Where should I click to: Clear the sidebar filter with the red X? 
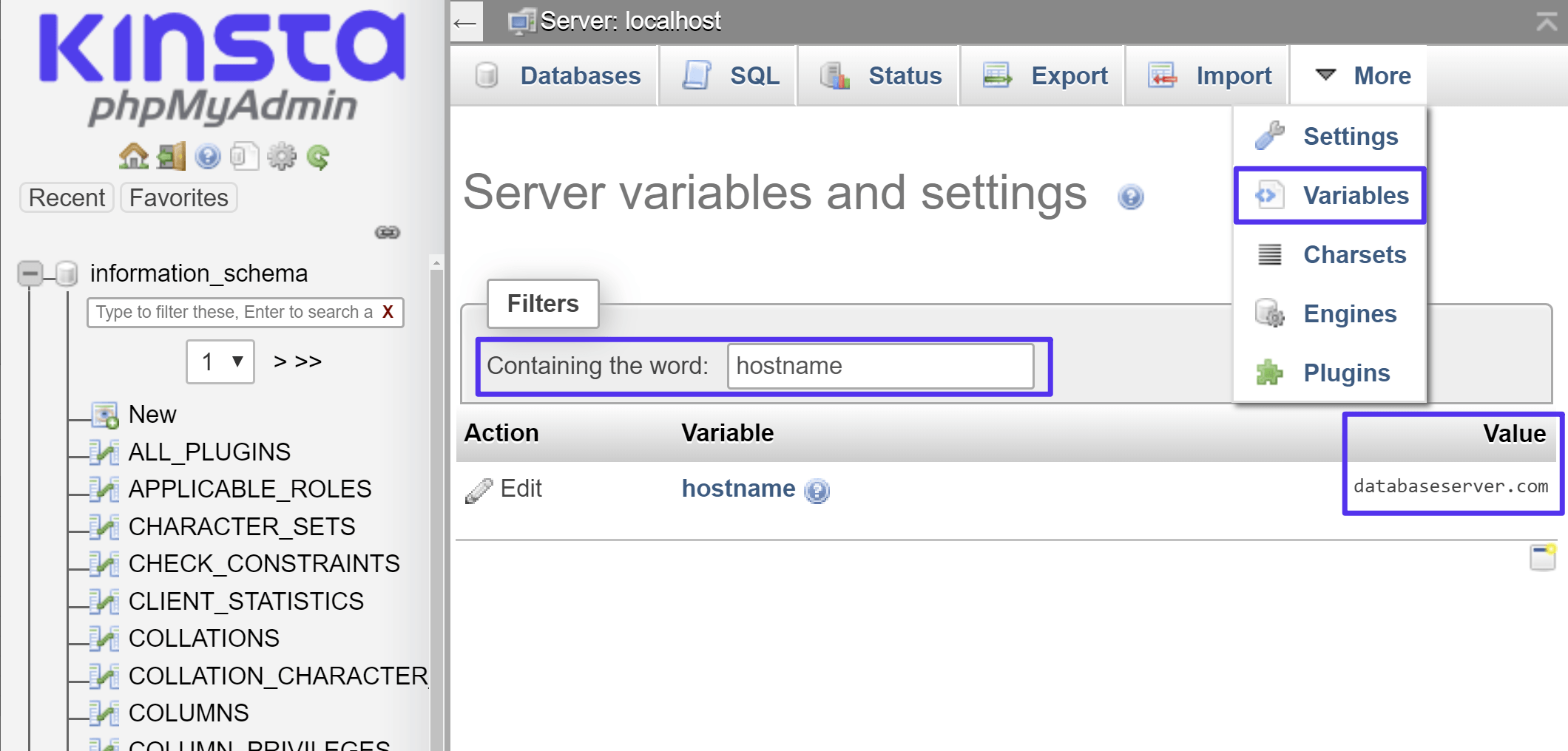click(x=388, y=312)
